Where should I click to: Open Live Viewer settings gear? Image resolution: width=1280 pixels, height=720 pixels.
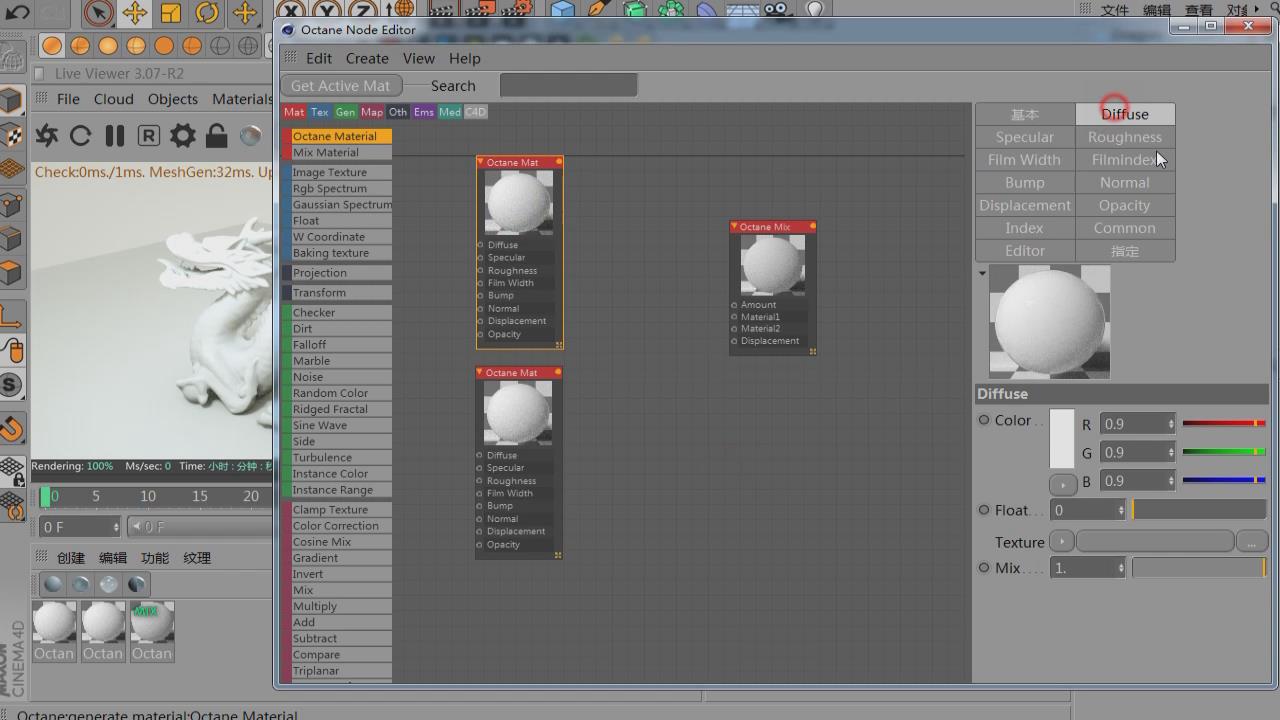pos(182,135)
